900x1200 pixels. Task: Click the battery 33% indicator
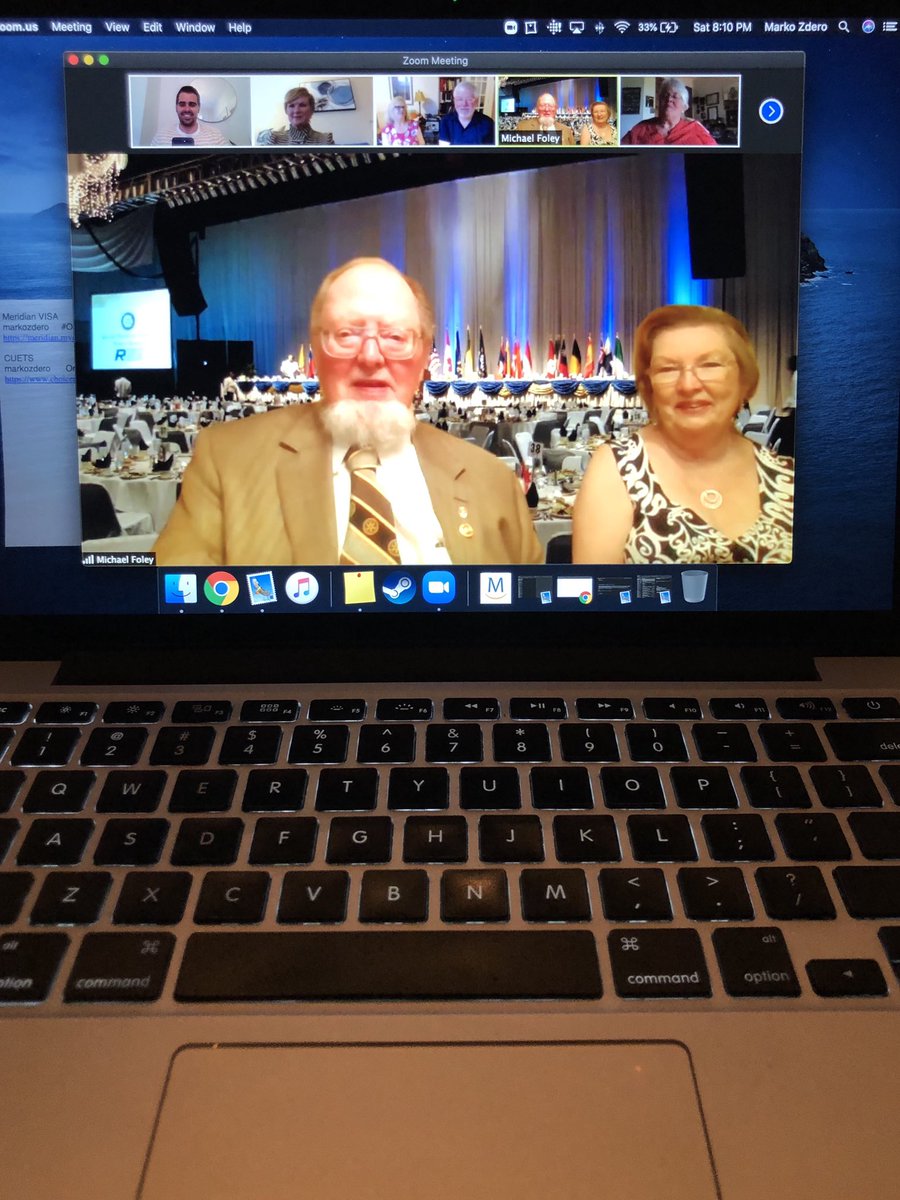[x=658, y=27]
